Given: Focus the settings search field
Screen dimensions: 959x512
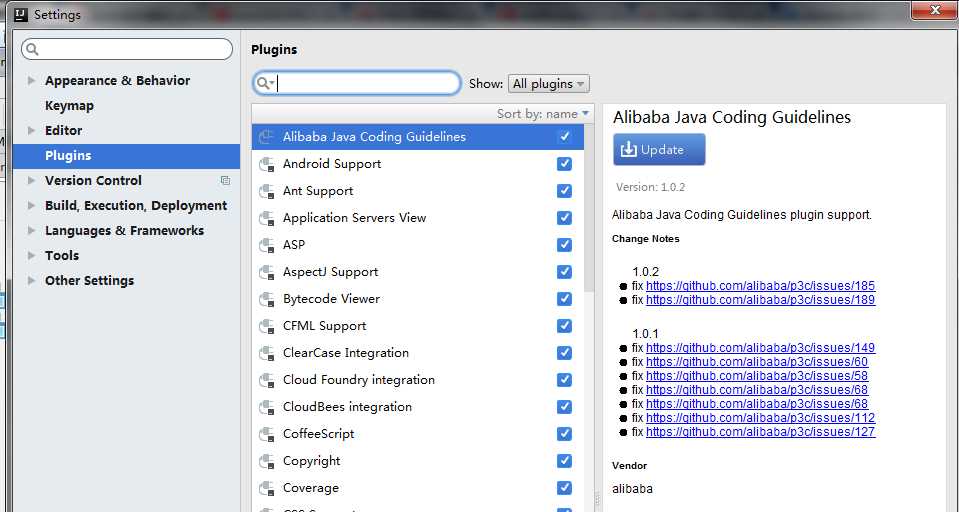Looking at the screenshot, I should click(127, 50).
